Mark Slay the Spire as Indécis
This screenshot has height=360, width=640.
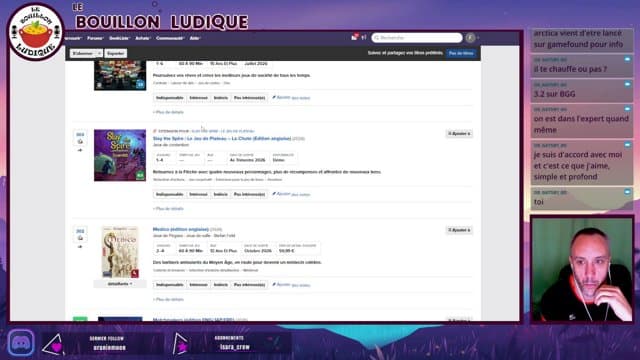coord(221,194)
